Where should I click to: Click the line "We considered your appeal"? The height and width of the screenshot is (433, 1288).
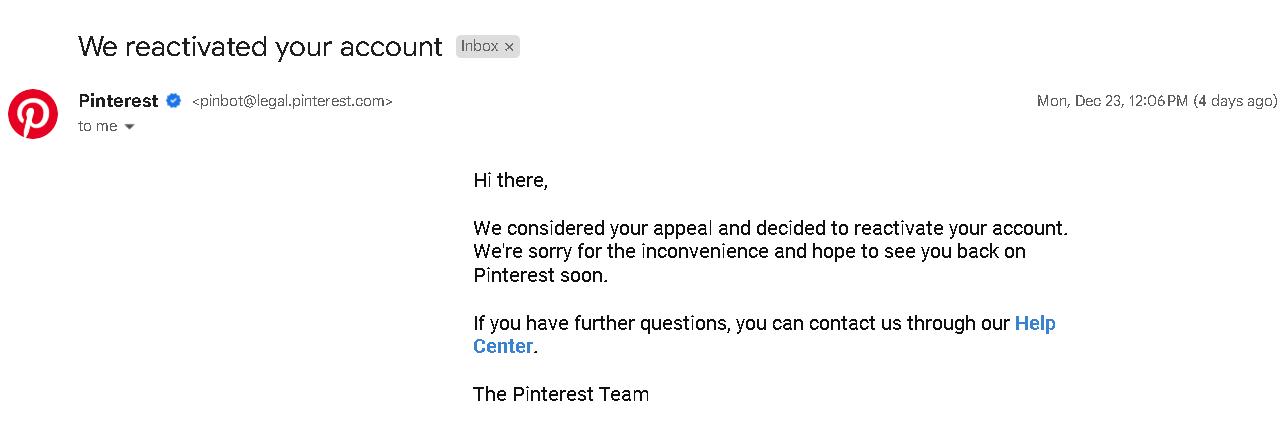(x=771, y=228)
